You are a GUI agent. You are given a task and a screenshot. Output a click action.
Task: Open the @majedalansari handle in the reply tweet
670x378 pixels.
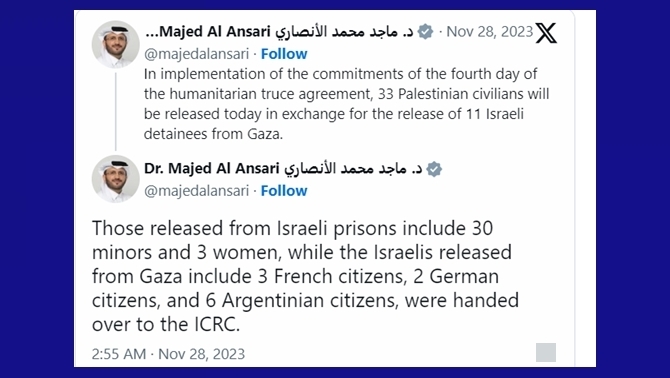[196, 191]
